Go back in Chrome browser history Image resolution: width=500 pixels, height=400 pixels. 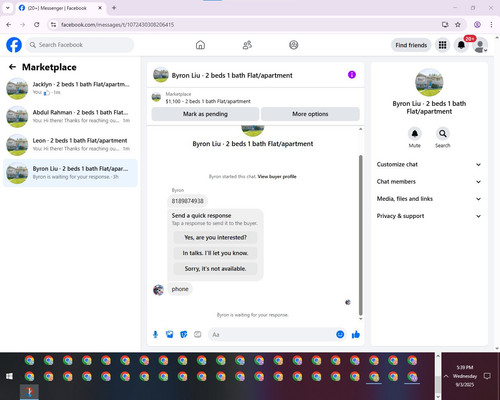point(9,24)
